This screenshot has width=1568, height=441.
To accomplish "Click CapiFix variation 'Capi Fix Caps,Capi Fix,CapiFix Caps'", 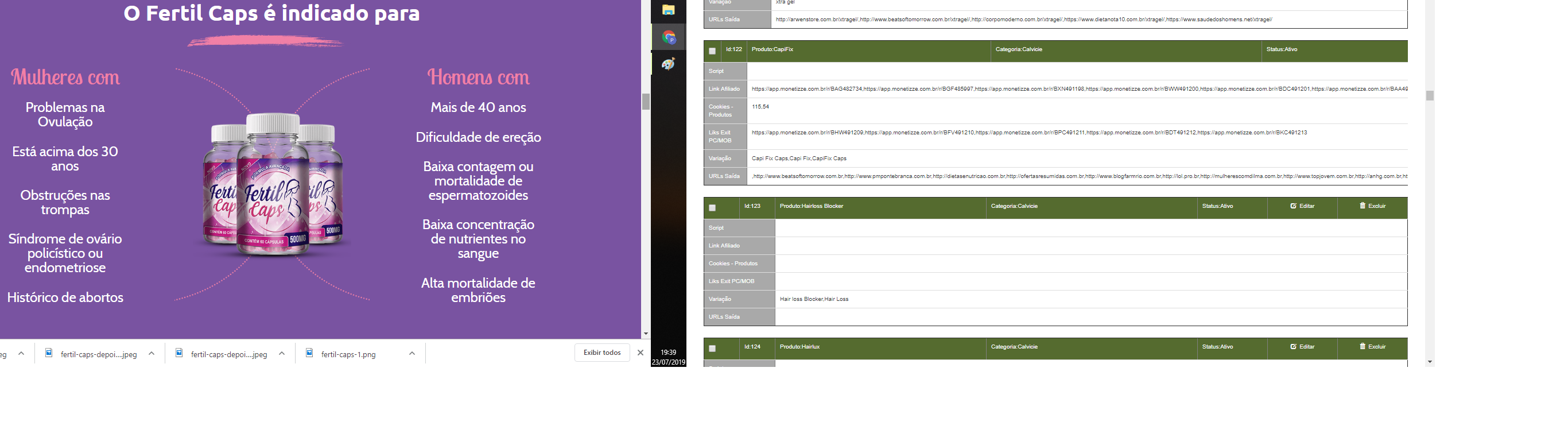I will (798, 158).
